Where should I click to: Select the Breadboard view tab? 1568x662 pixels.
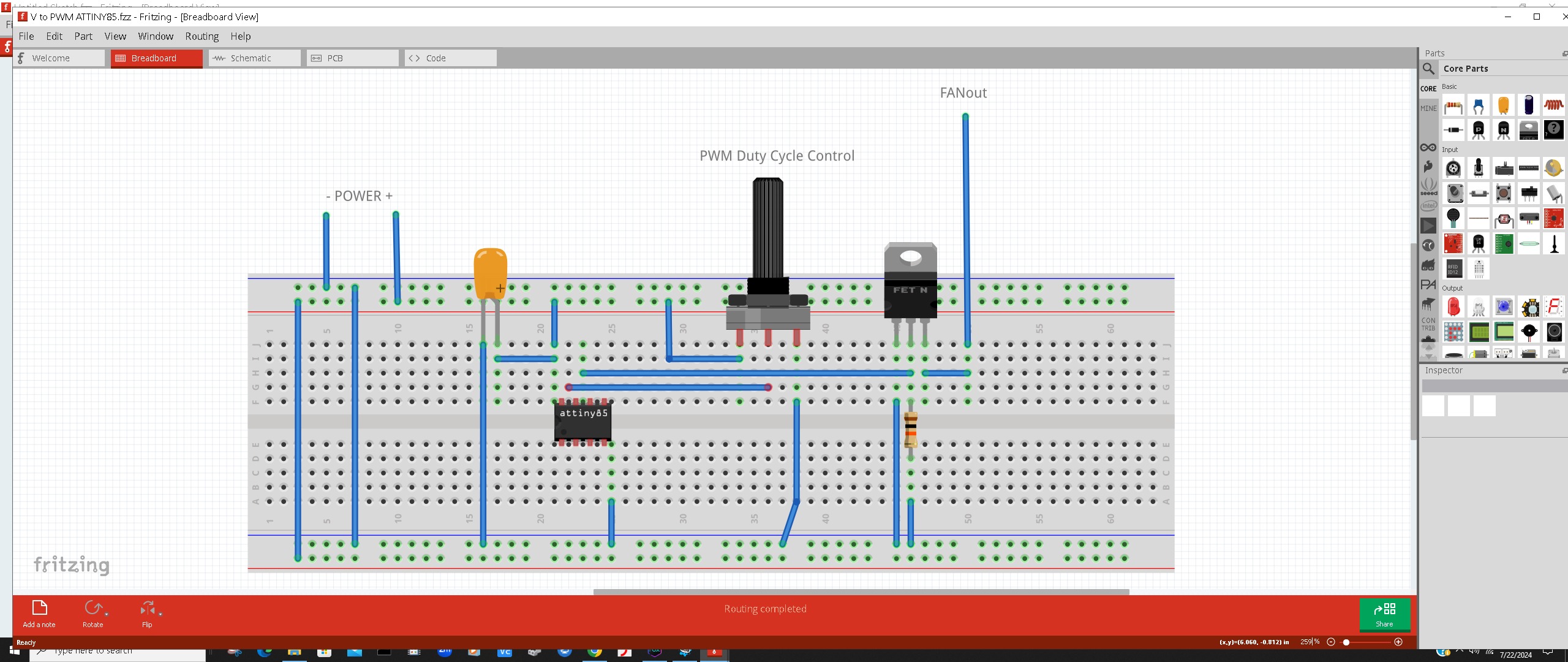pos(157,58)
